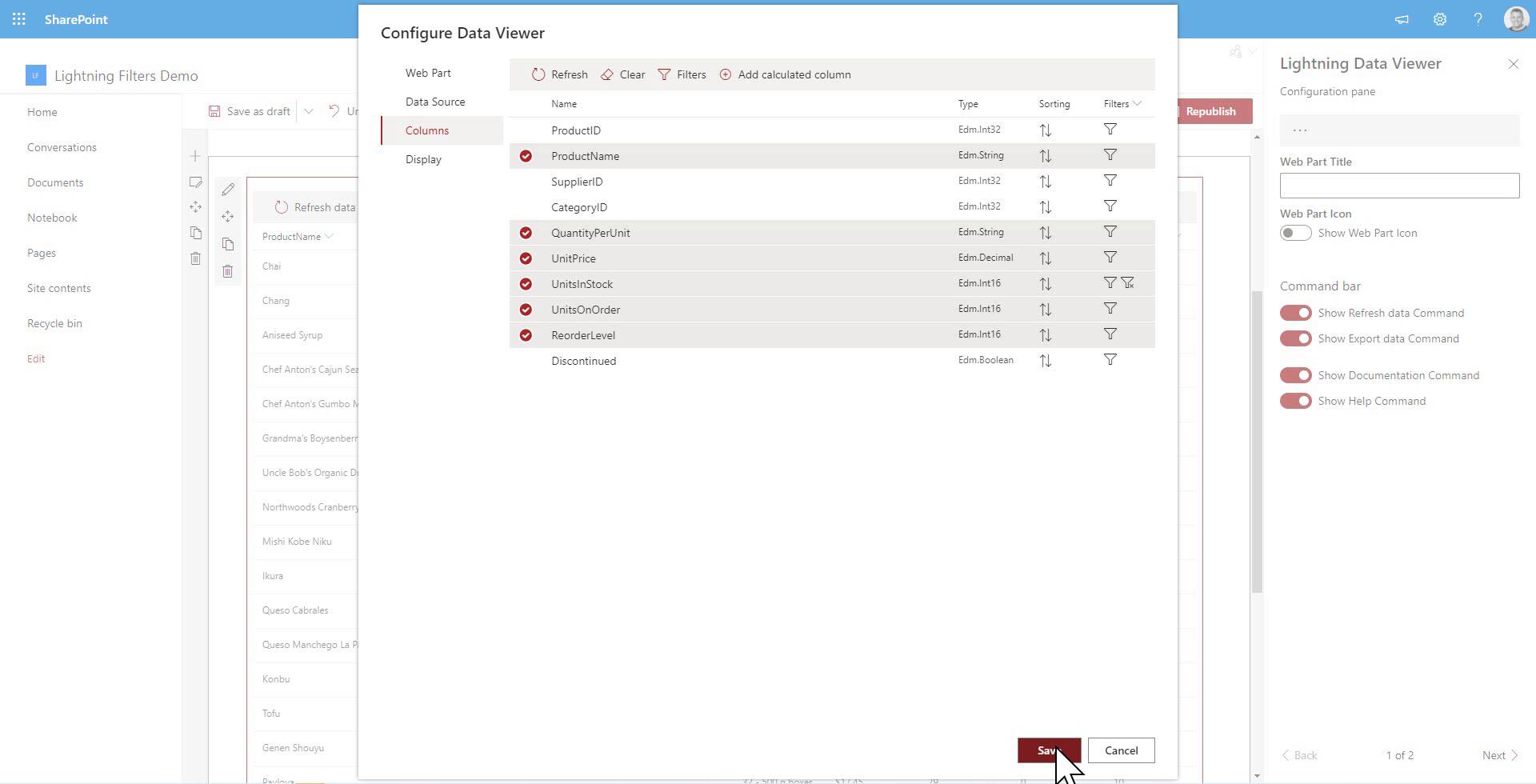Image resolution: width=1536 pixels, height=784 pixels.
Task: Click the sort arrows for CategoryID
Action: [1046, 206]
